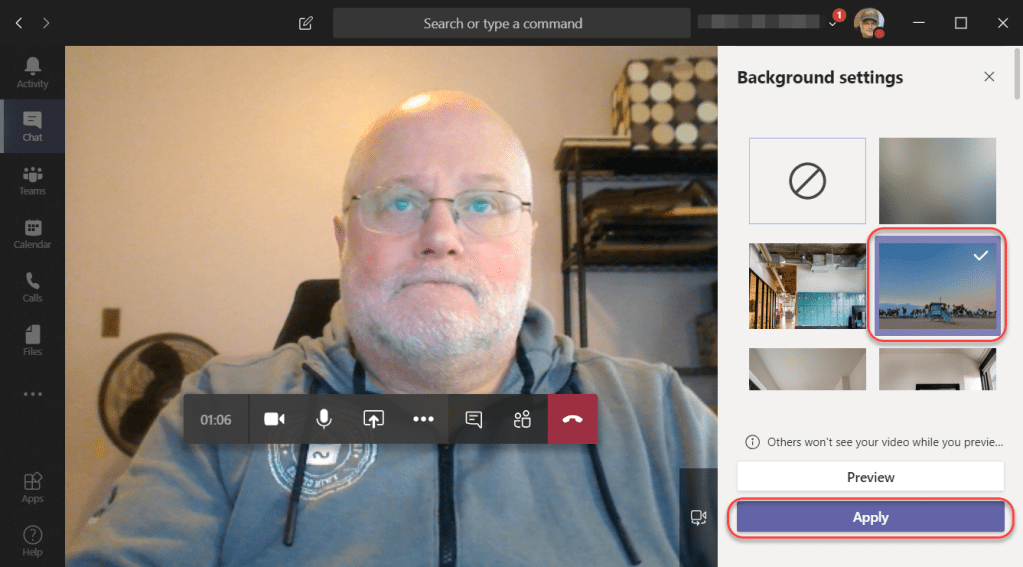Image resolution: width=1023 pixels, height=567 pixels.
Task: Show meeting participants
Action: pyautogui.click(x=522, y=419)
